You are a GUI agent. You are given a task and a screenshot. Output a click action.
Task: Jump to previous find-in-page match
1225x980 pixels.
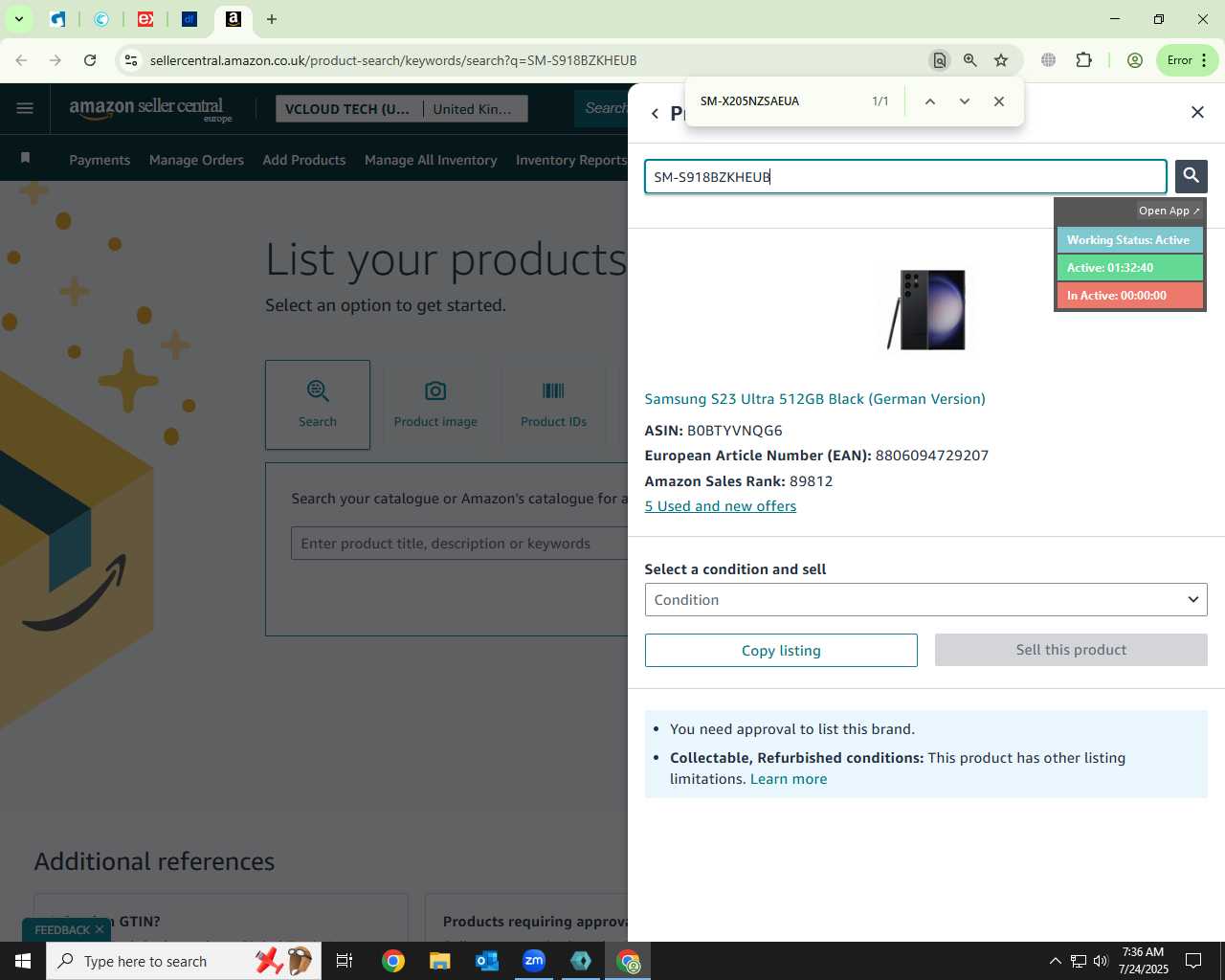pos(929,101)
